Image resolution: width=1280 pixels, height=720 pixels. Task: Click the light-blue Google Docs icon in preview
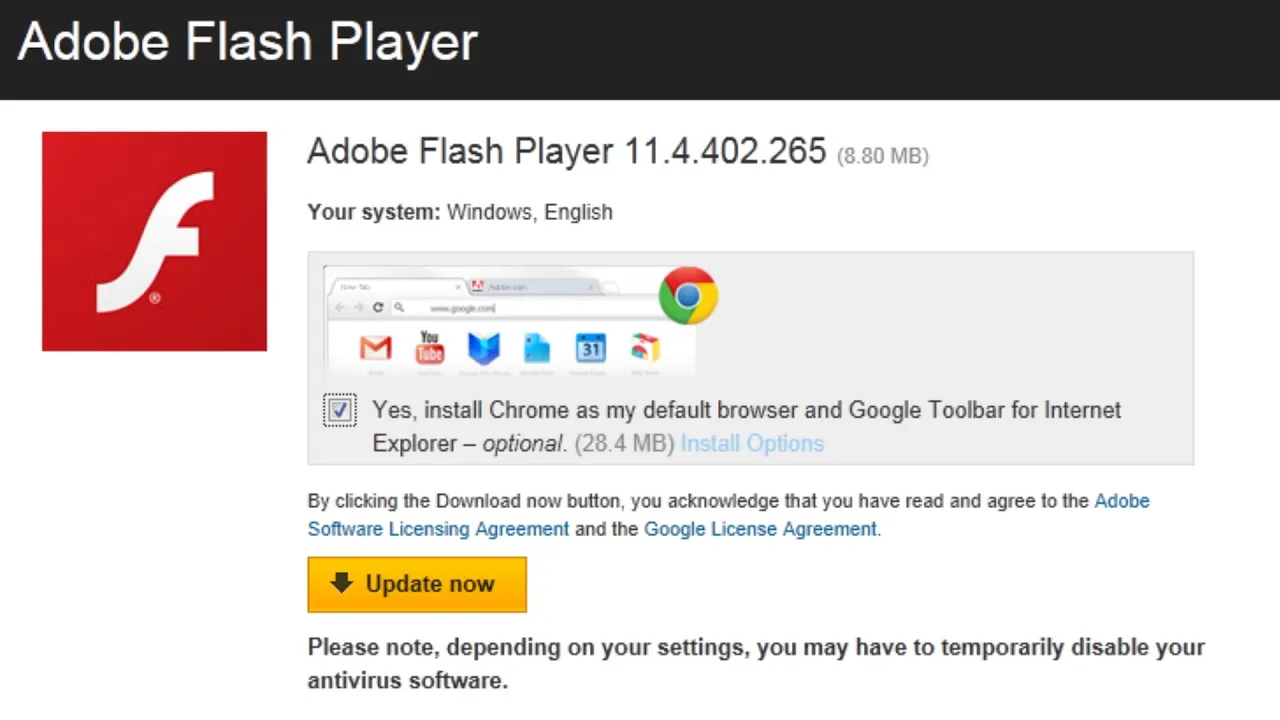[x=537, y=348]
